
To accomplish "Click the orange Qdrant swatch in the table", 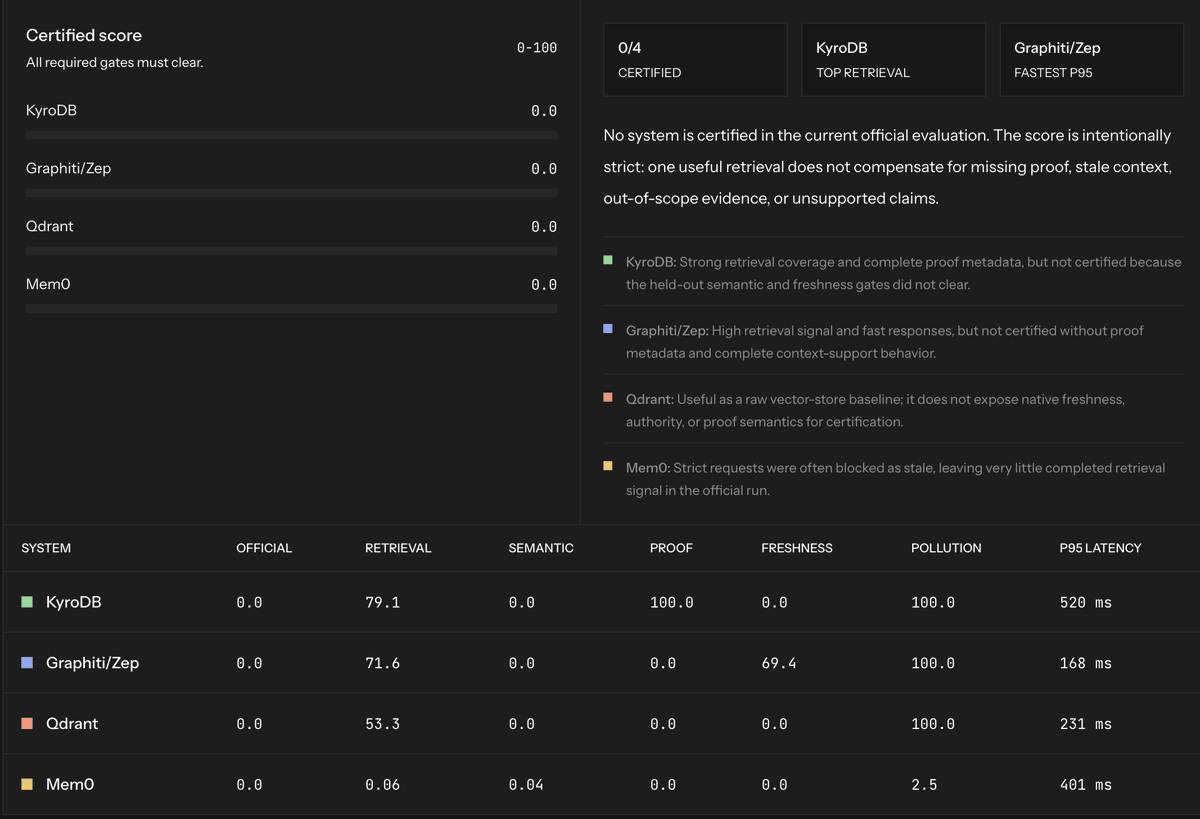I will (27, 723).
